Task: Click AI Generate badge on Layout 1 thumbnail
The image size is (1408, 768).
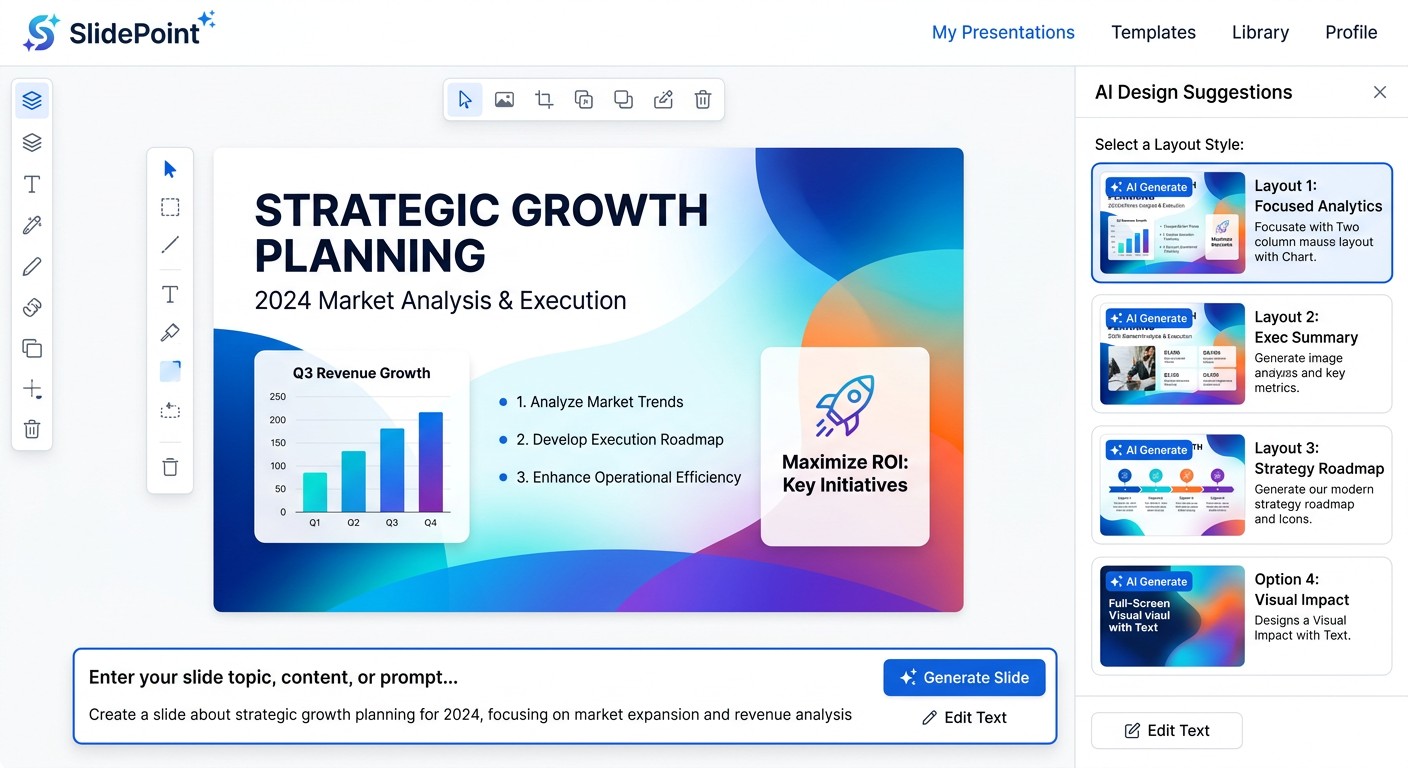Action: click(x=1147, y=187)
